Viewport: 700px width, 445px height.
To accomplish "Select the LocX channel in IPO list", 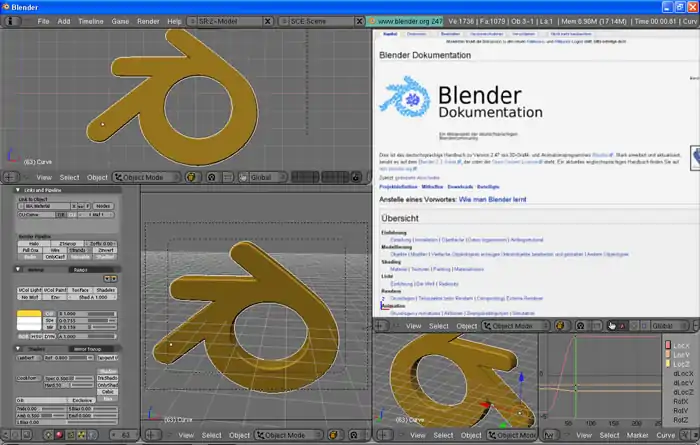I will (681, 345).
